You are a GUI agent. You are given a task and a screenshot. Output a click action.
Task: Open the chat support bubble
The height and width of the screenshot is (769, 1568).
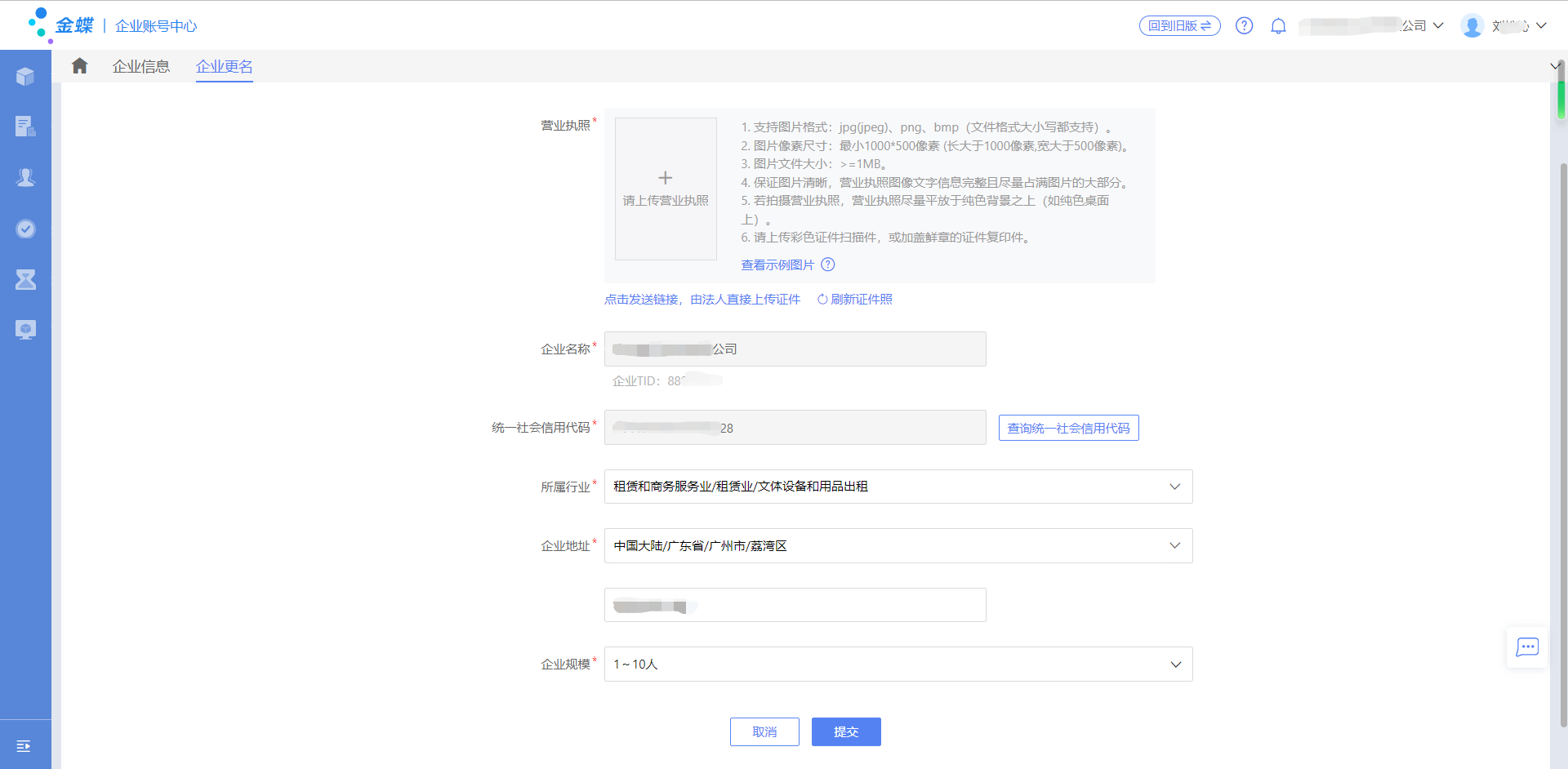(1527, 647)
